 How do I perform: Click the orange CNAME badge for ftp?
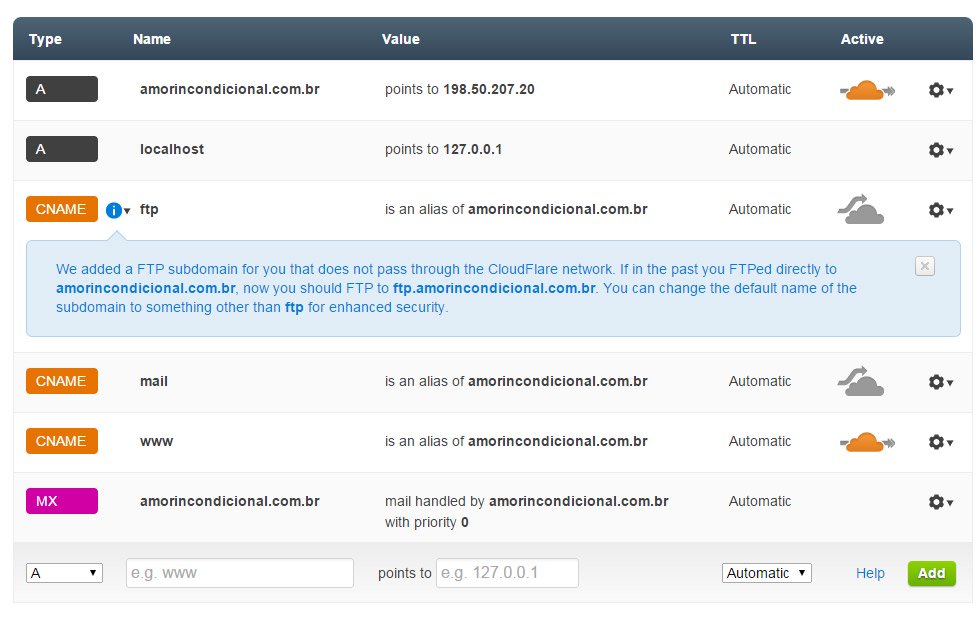(62, 209)
